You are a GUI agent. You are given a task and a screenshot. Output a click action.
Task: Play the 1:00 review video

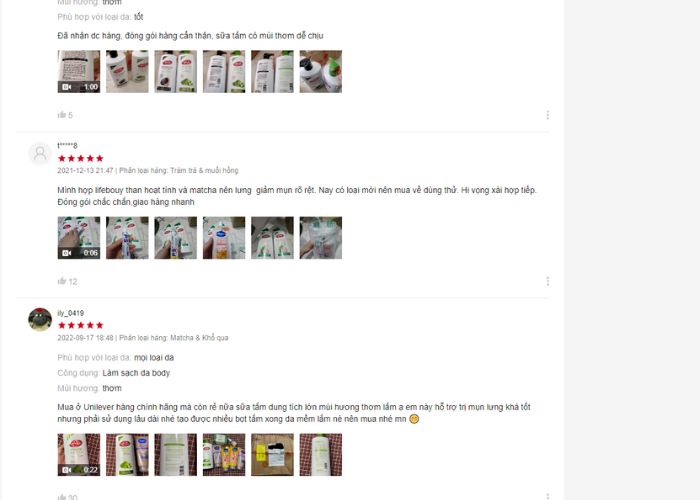tap(79, 71)
